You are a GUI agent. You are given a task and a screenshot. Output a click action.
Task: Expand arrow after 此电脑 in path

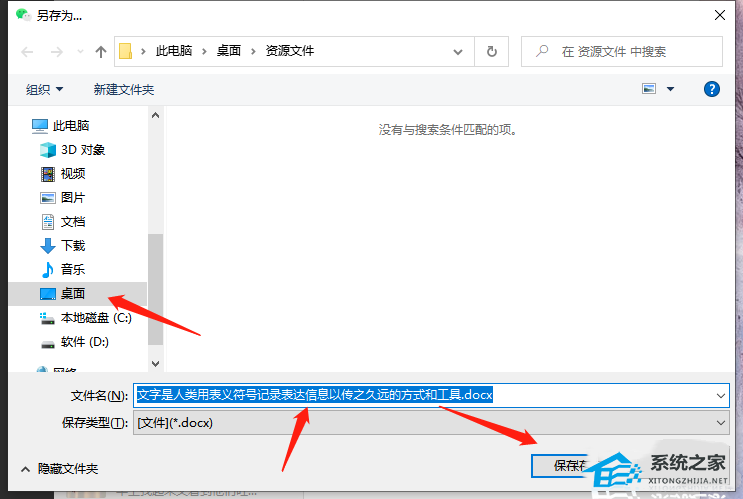click(204, 51)
